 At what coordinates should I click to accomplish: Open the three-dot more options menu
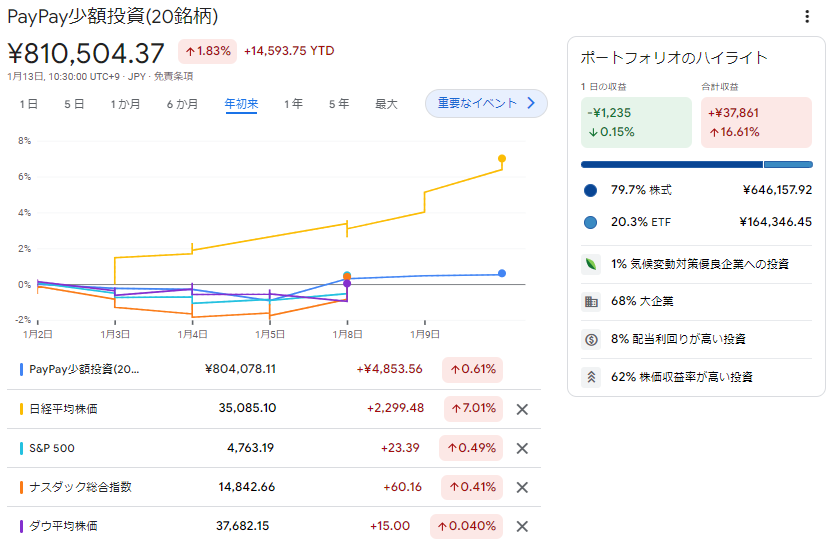point(807,17)
